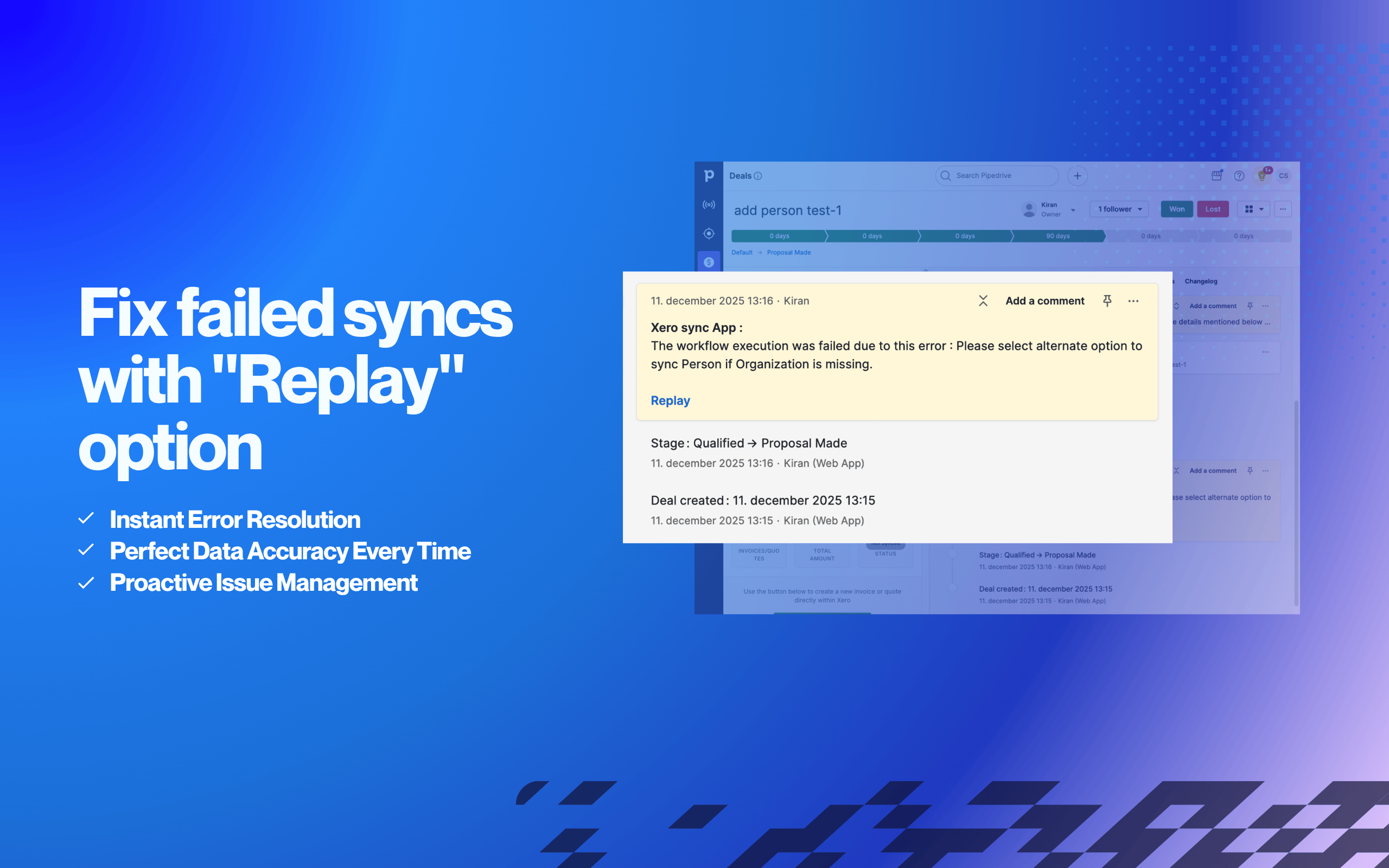Click the vertical scrollbar of the deal page
The width and height of the screenshot is (1389, 868).
[1296, 502]
